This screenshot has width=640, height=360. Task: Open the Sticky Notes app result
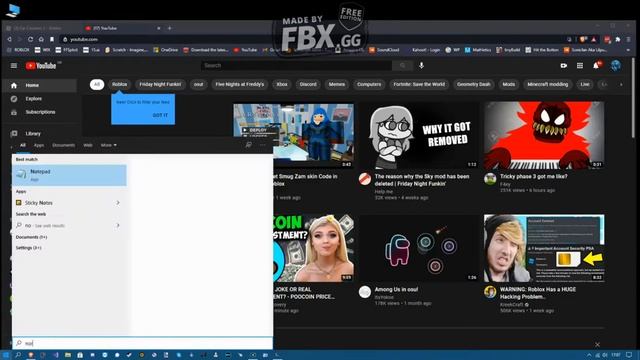pyautogui.click(x=64, y=202)
